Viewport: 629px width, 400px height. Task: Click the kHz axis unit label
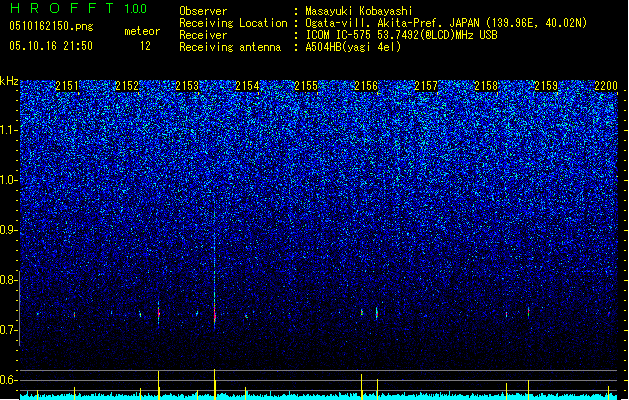9,81
